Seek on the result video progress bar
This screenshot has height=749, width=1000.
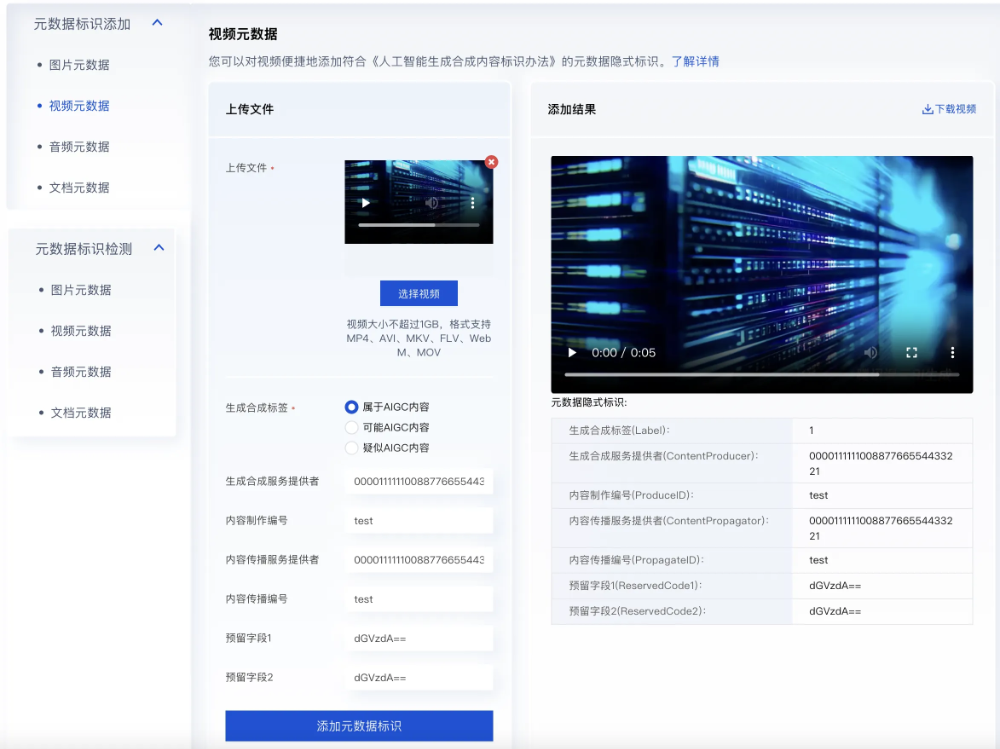coord(762,375)
